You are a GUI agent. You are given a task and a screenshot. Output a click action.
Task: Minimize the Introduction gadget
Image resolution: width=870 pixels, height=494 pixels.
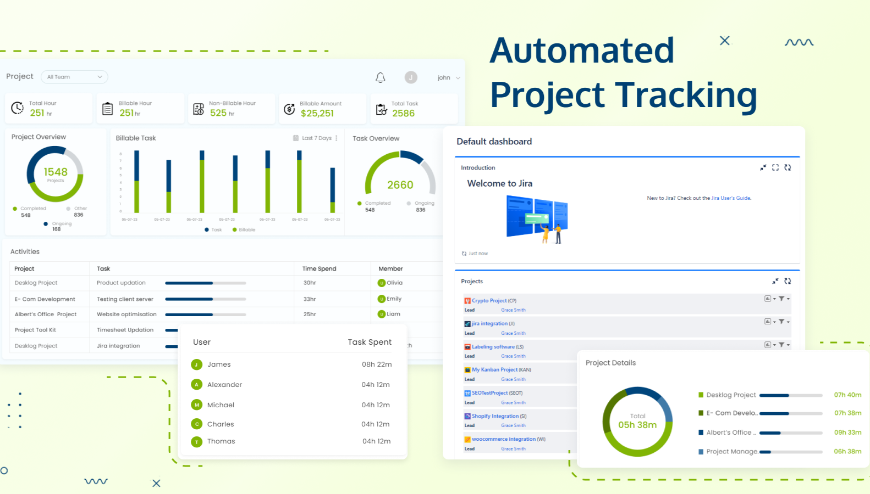(763, 168)
